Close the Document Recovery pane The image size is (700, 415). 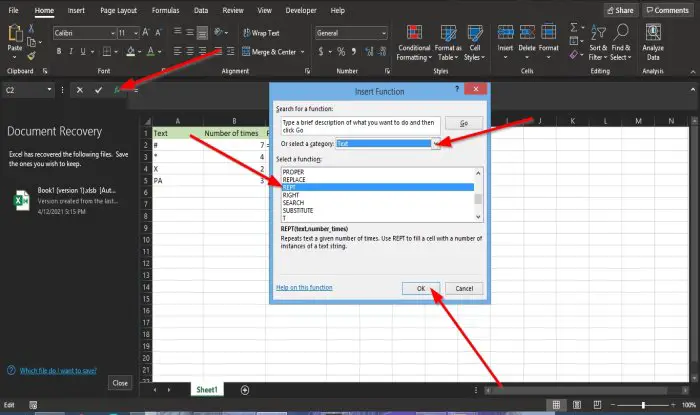click(120, 383)
